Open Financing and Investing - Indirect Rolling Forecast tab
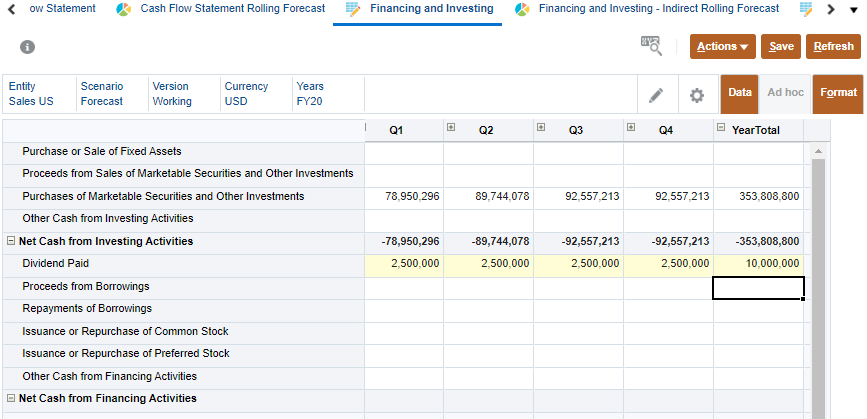867x419 pixels. pos(659,9)
